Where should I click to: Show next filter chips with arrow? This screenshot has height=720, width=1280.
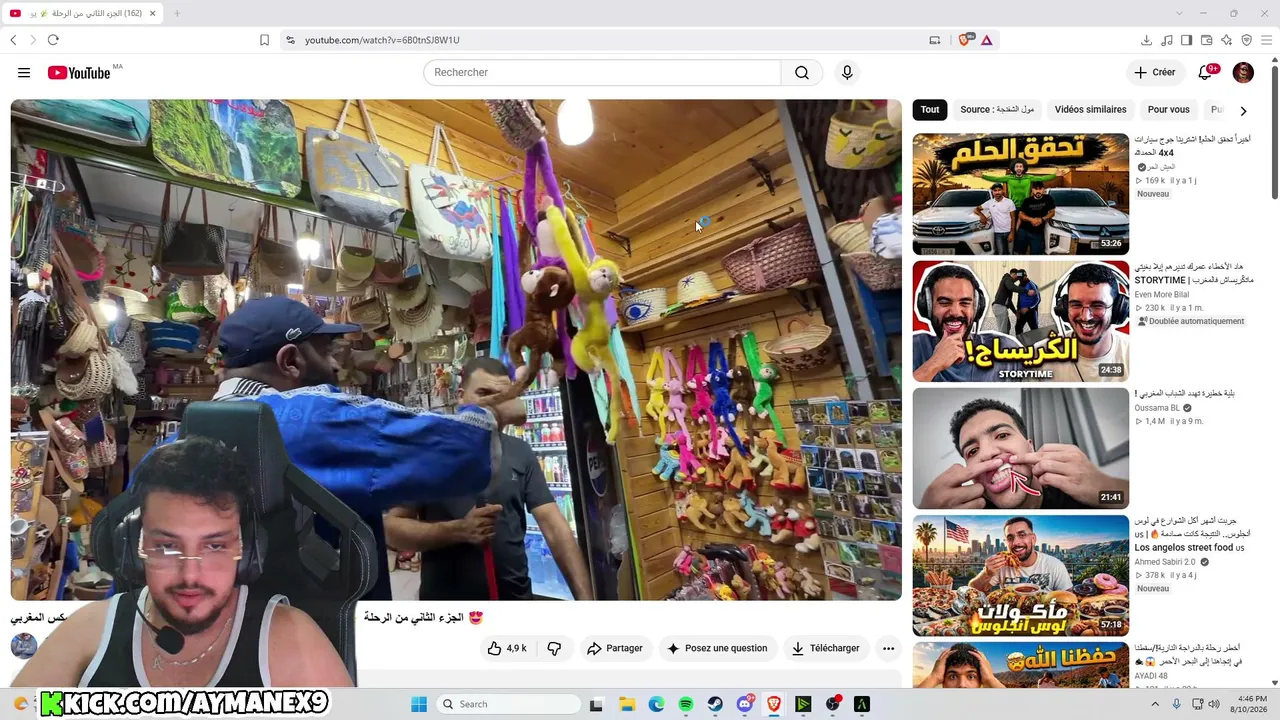click(1243, 110)
